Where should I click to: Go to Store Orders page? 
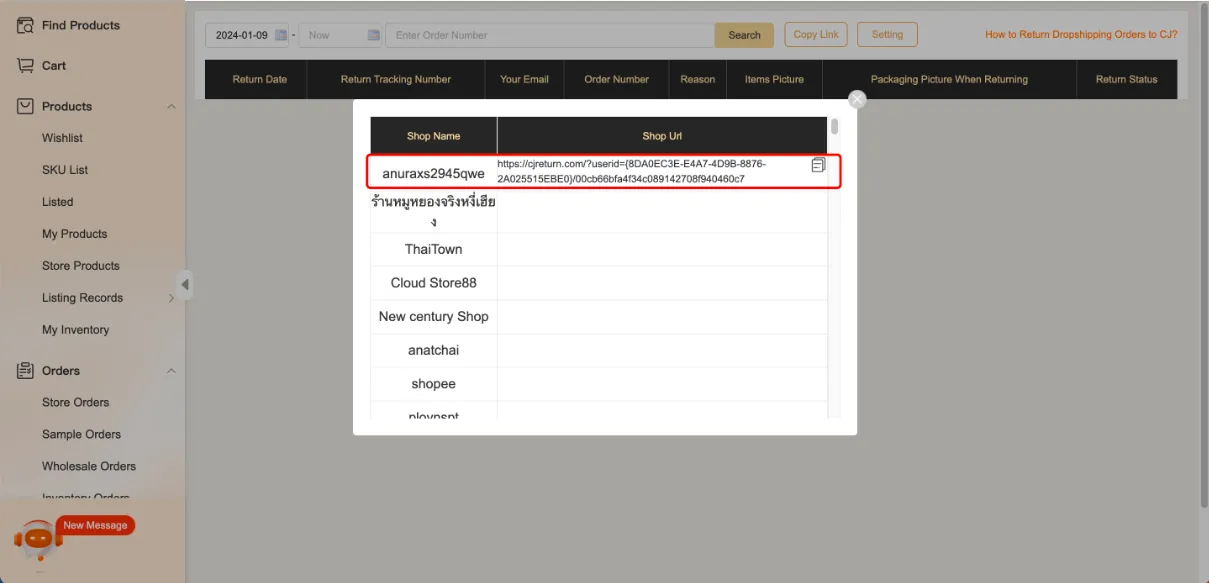[75, 402]
